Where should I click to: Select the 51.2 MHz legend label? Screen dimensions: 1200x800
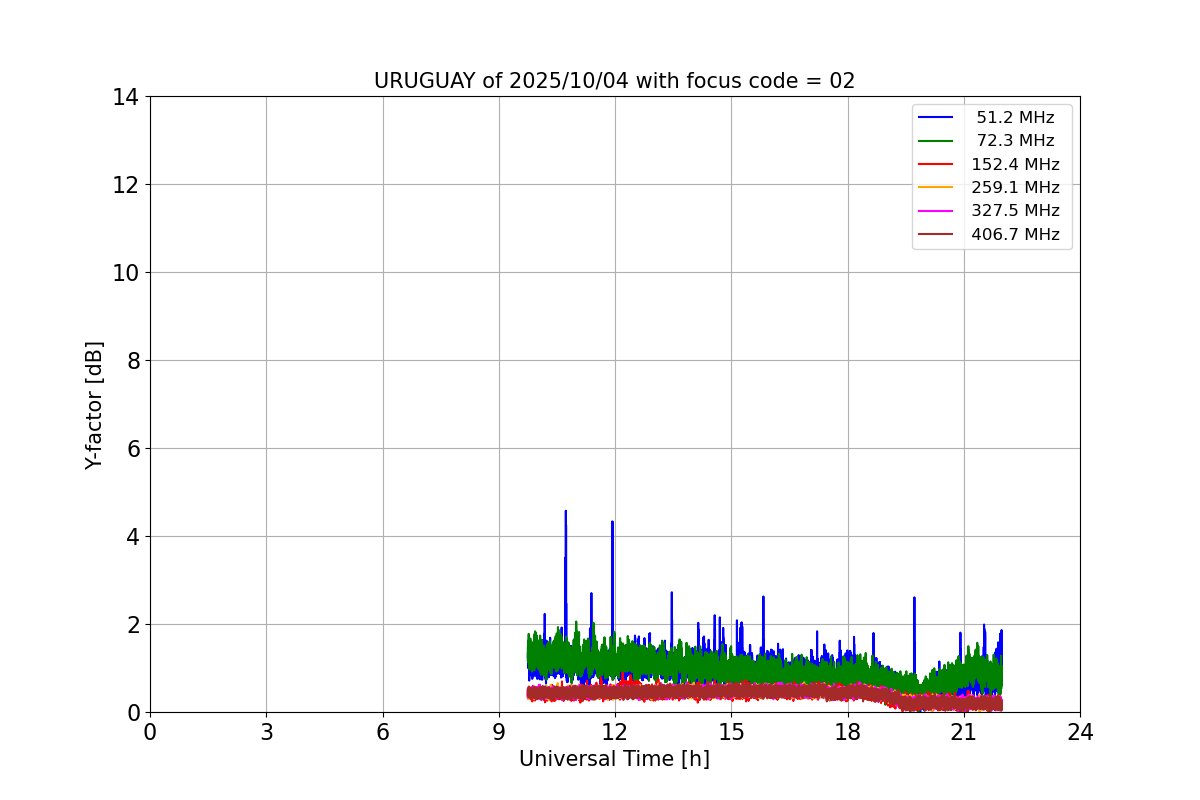click(1015, 117)
